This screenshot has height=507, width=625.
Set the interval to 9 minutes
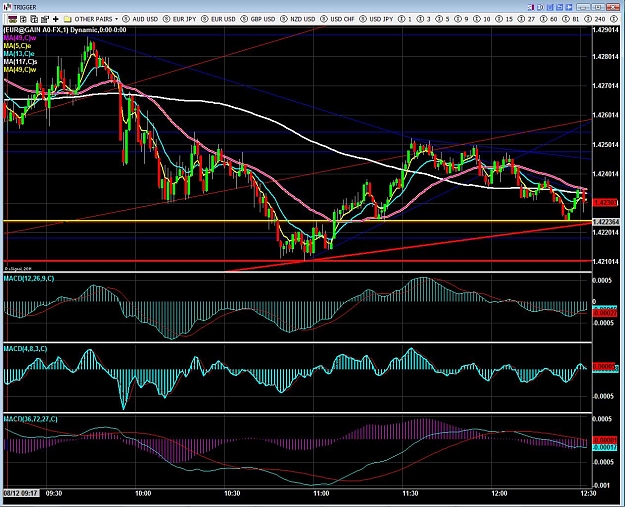[461, 19]
